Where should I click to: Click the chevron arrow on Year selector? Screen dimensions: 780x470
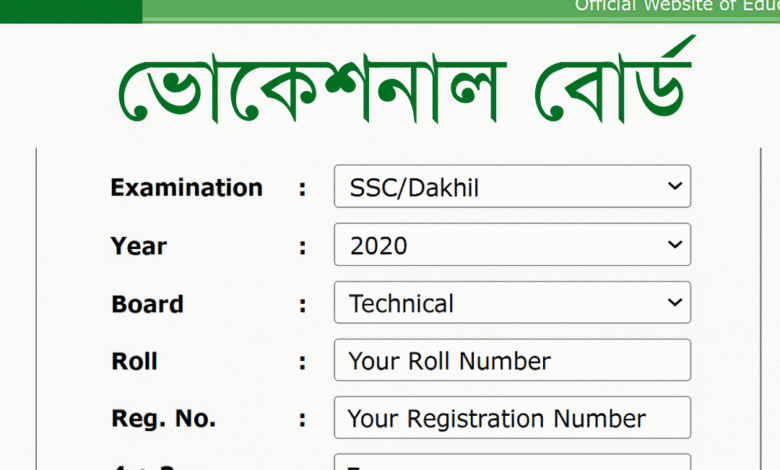[x=675, y=244]
